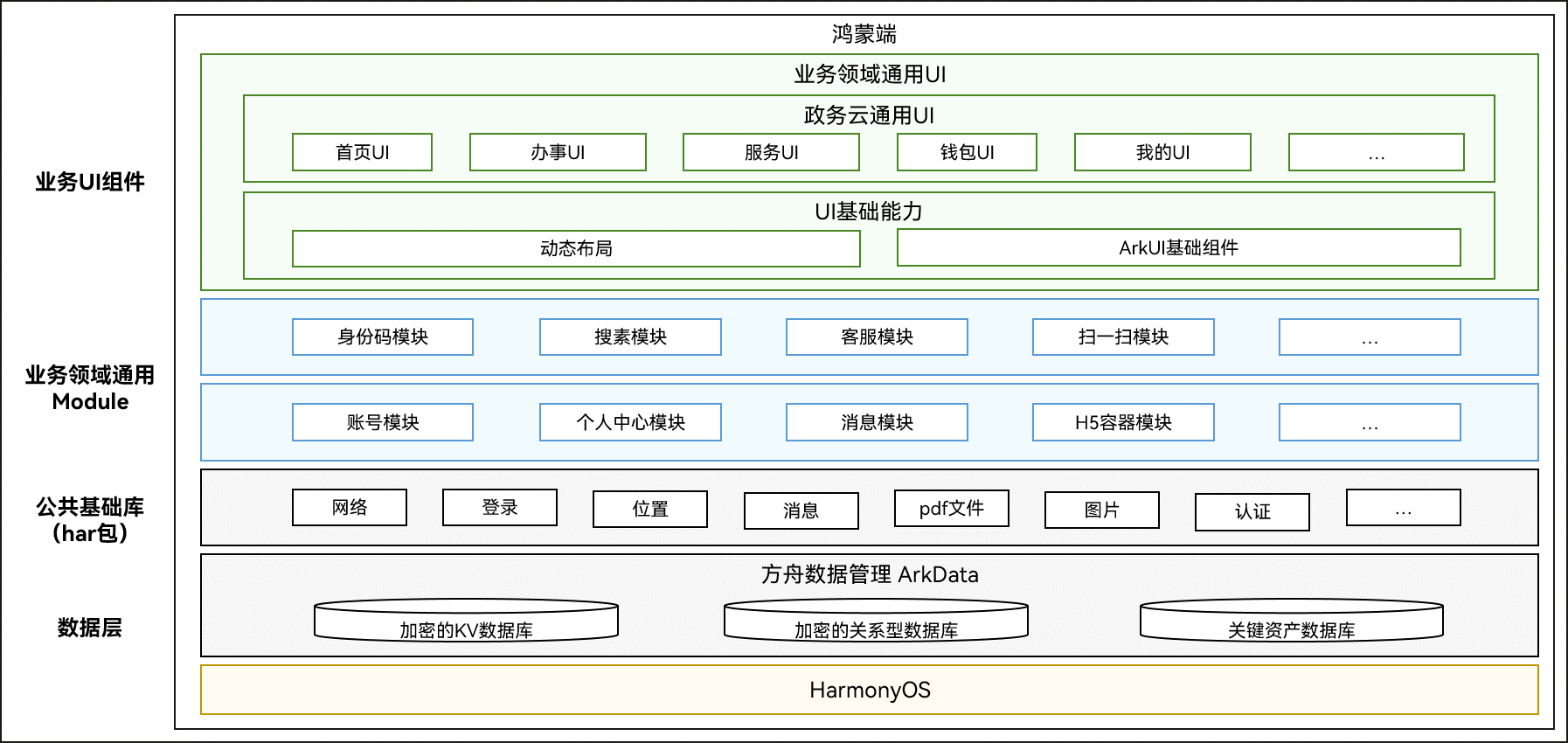Click the 账号模块 box
Viewport: 1568px width, 743px height.
click(x=383, y=422)
